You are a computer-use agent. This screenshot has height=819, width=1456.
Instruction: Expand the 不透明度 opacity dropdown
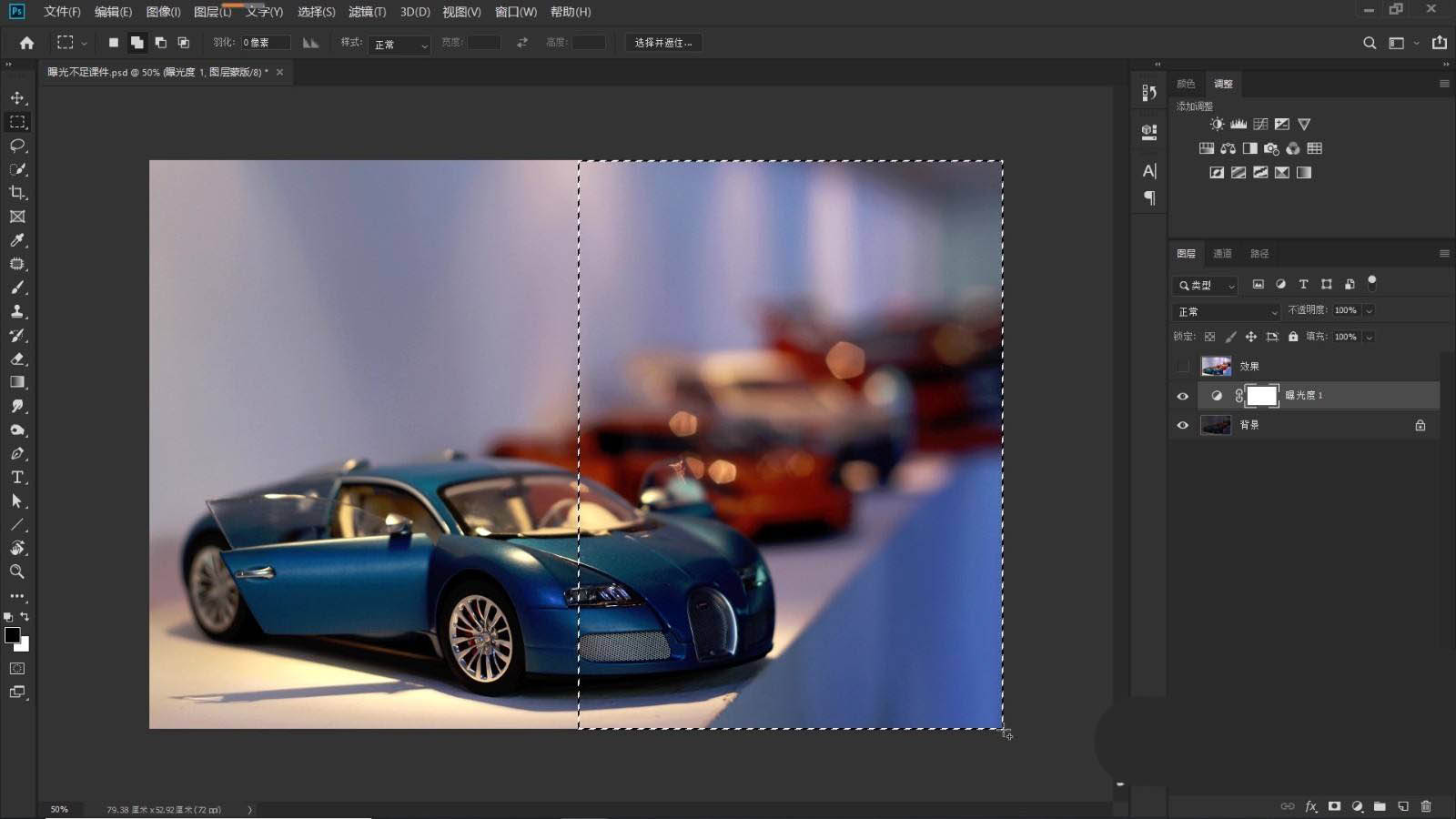pos(1369,310)
